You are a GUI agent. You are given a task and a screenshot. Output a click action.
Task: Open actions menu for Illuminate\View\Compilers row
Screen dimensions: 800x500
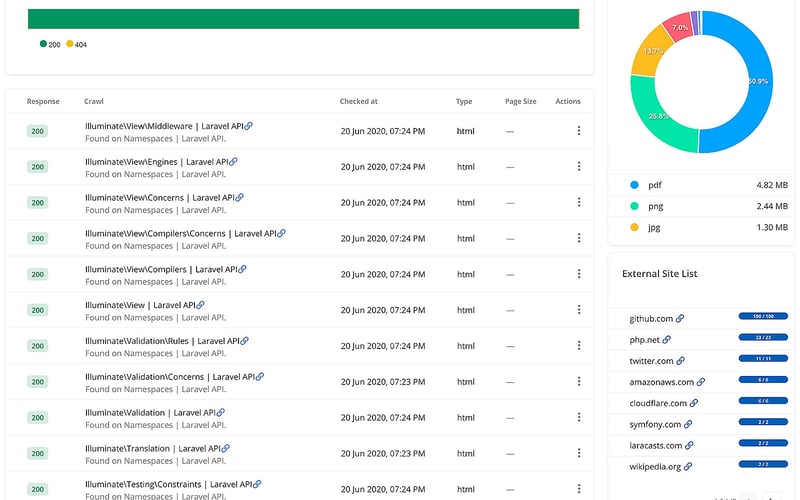(579, 273)
